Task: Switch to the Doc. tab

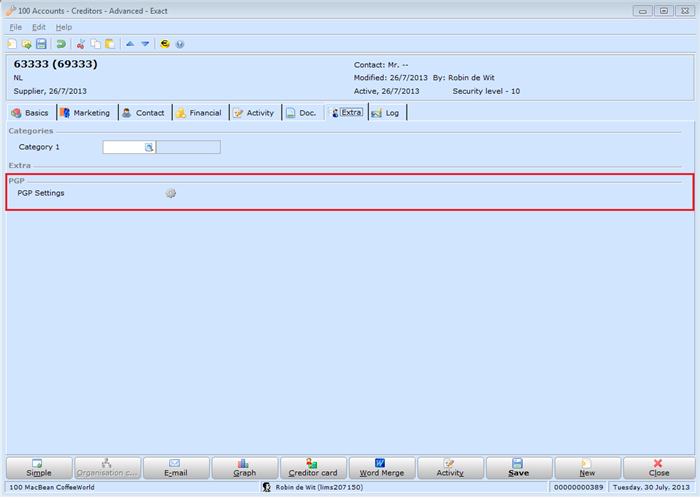Action: pyautogui.click(x=303, y=113)
